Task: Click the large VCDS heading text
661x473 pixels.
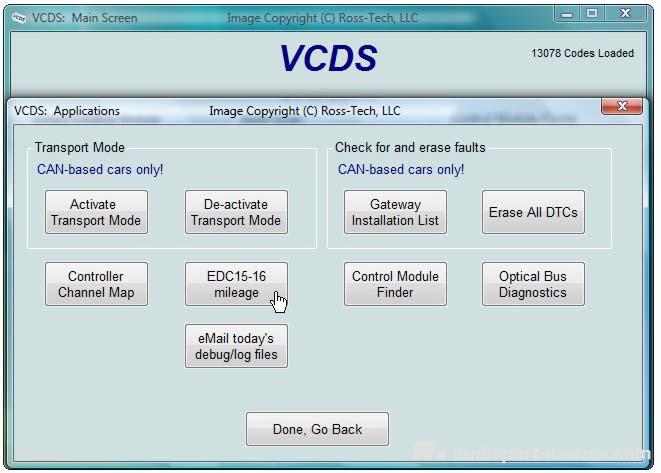Action: point(328,58)
